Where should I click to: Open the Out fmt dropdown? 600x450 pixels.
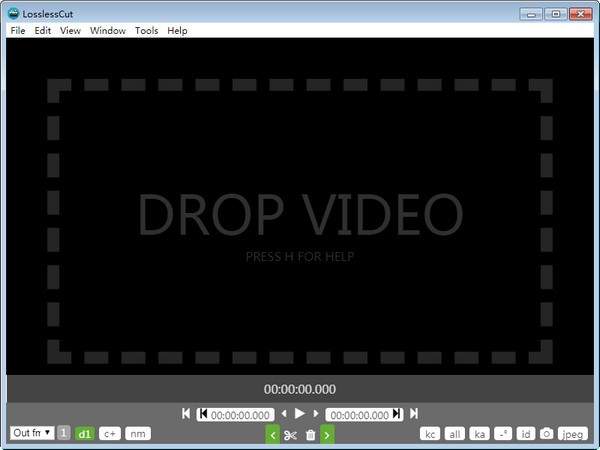[33, 433]
